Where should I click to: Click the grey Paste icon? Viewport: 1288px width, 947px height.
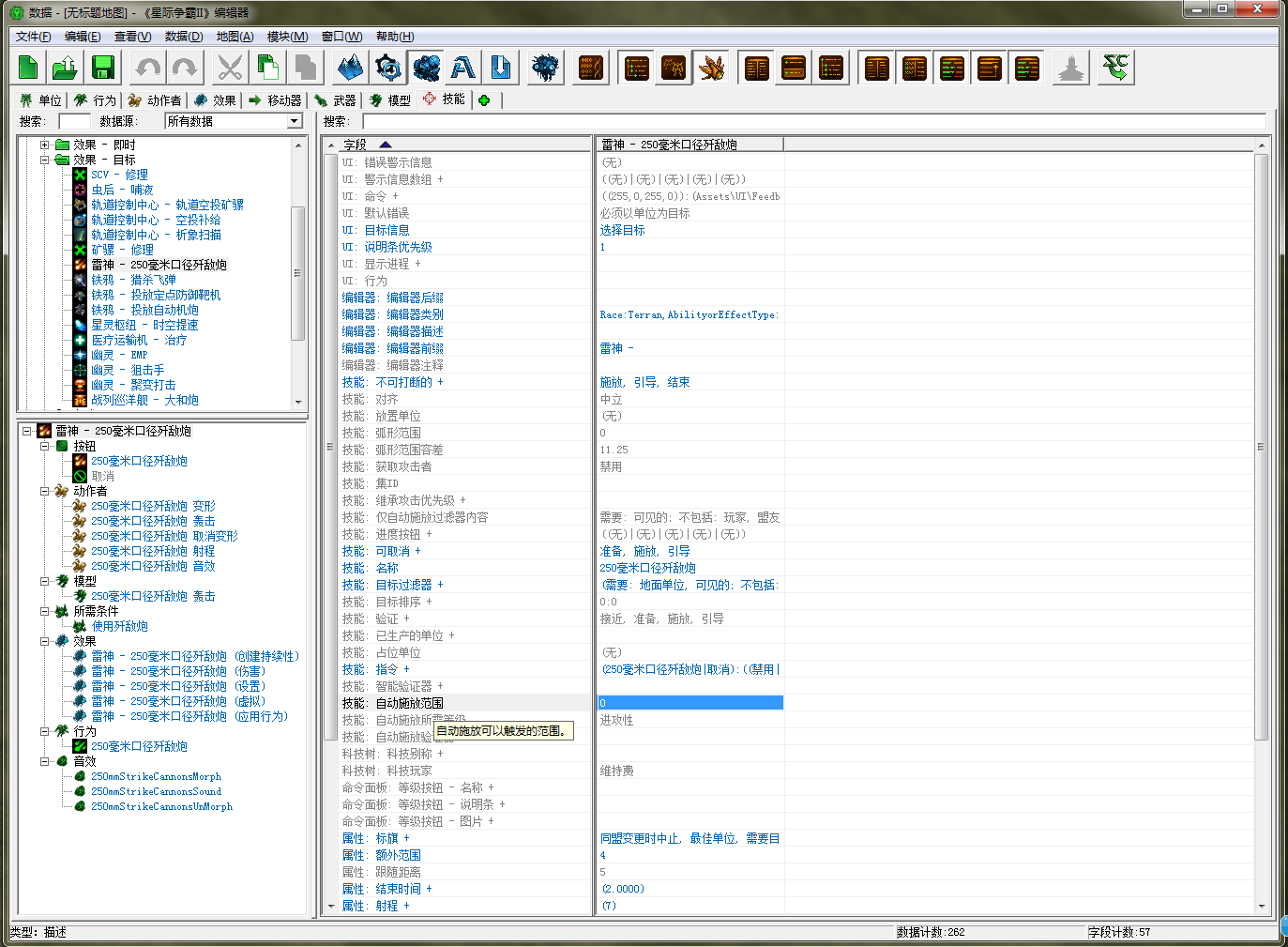(305, 68)
